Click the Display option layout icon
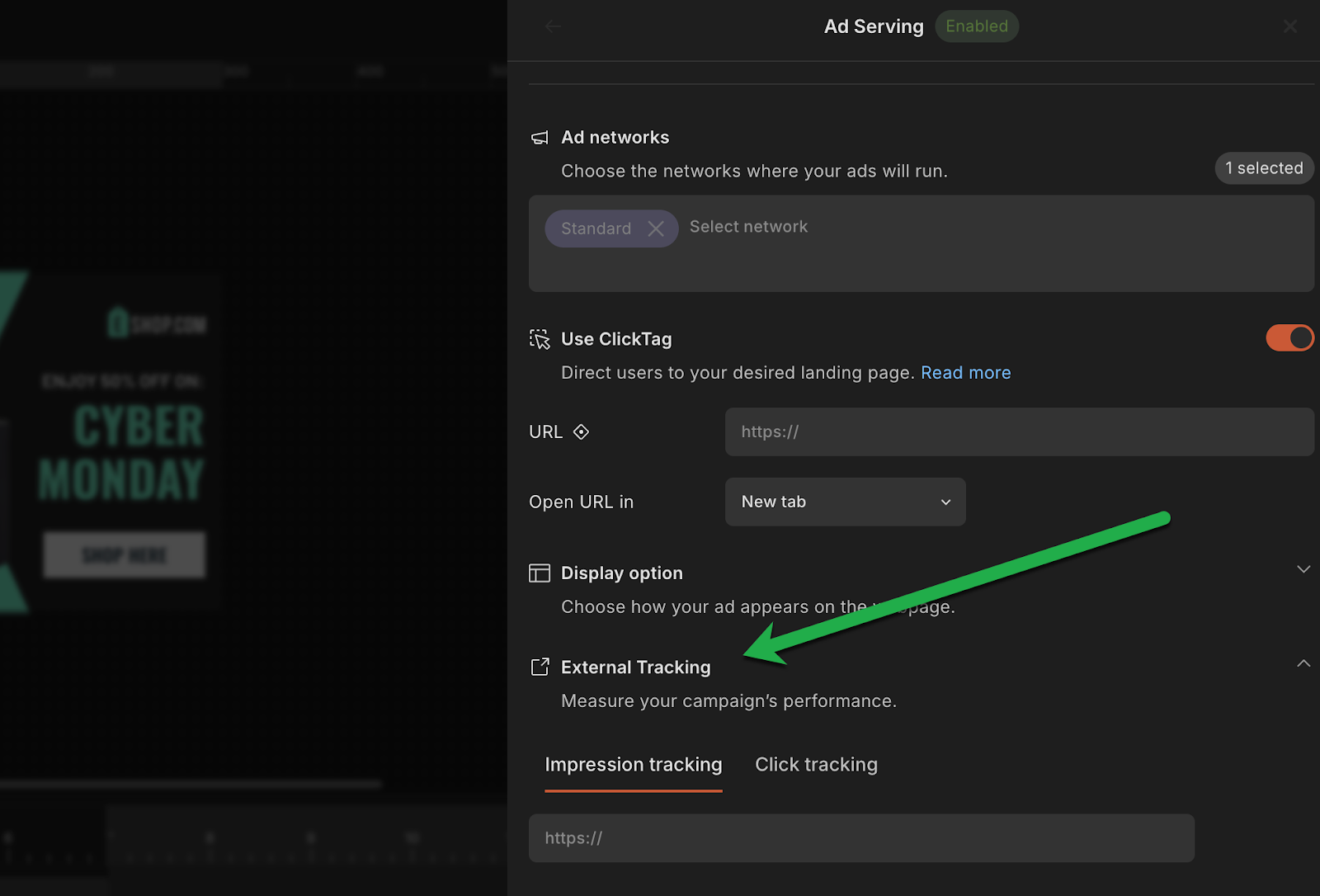Viewport: 1320px width, 896px height. [540, 573]
